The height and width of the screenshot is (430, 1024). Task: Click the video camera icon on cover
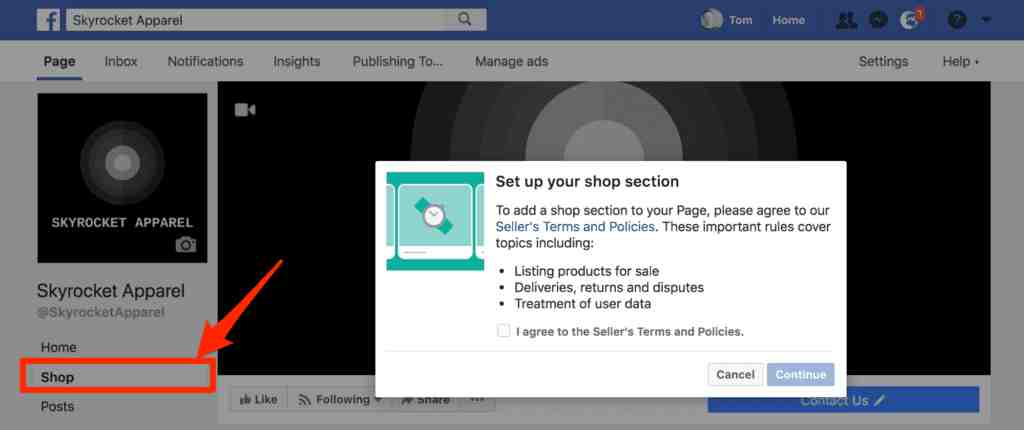coord(245,110)
